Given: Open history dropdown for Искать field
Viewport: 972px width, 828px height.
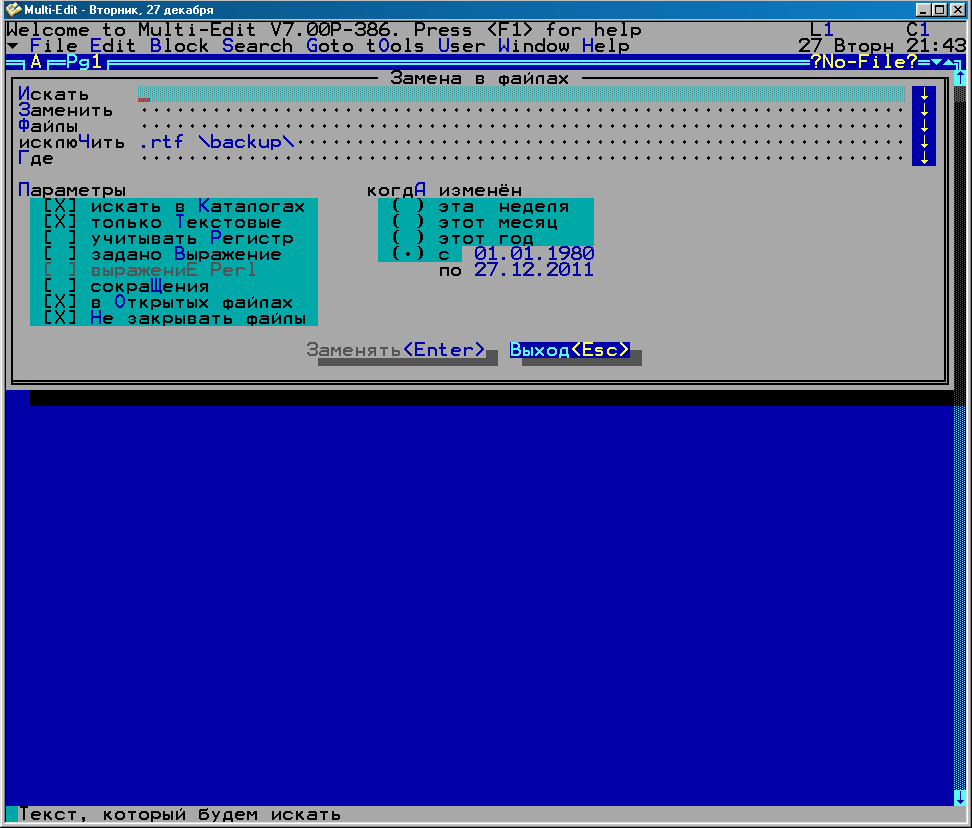Looking at the screenshot, I should click(924, 94).
